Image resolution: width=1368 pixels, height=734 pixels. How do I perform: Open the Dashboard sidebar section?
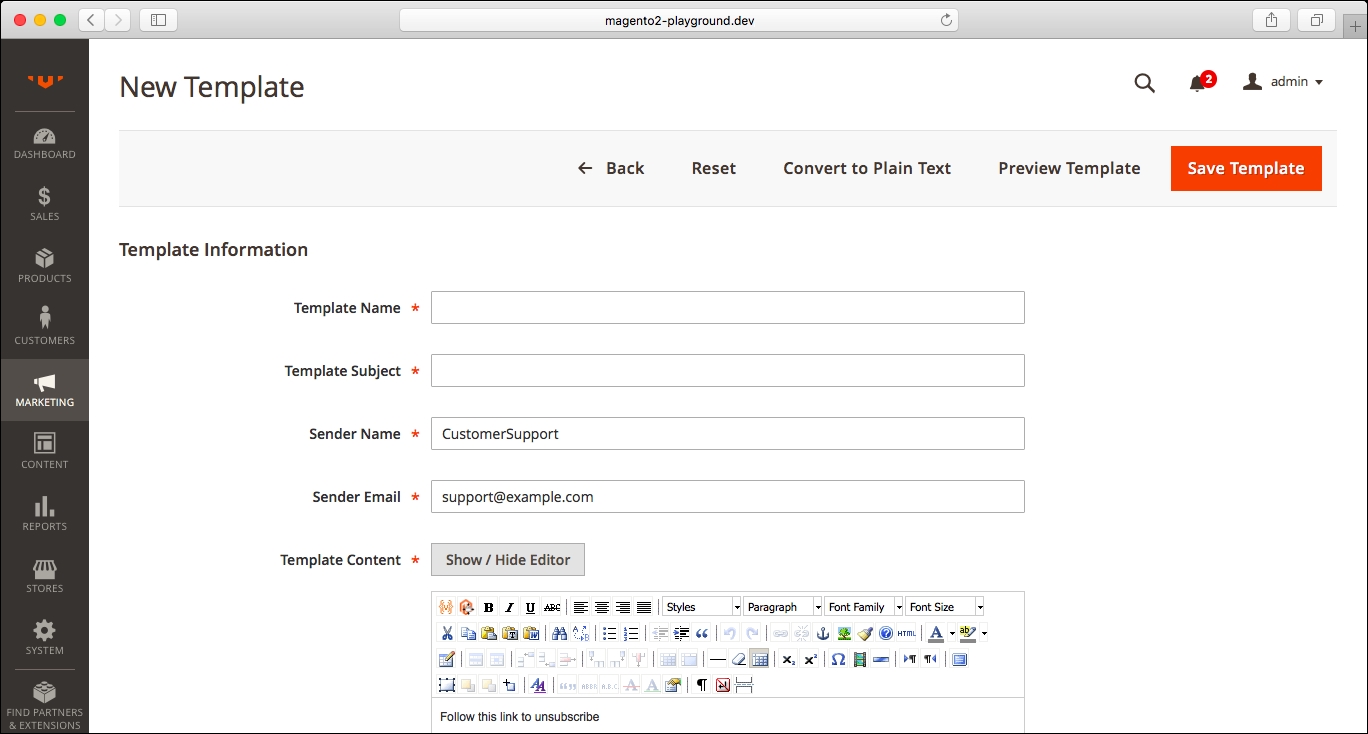(x=44, y=143)
